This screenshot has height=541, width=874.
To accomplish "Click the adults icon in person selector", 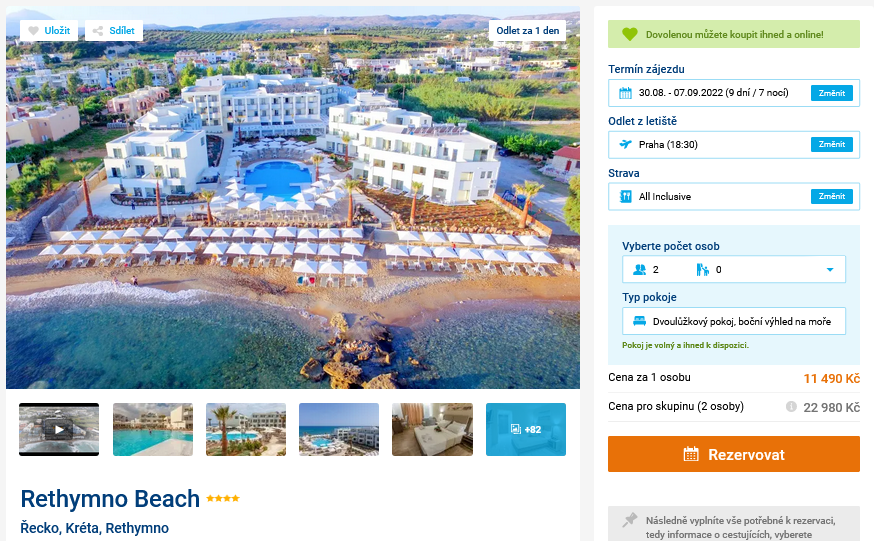I will click(x=639, y=270).
